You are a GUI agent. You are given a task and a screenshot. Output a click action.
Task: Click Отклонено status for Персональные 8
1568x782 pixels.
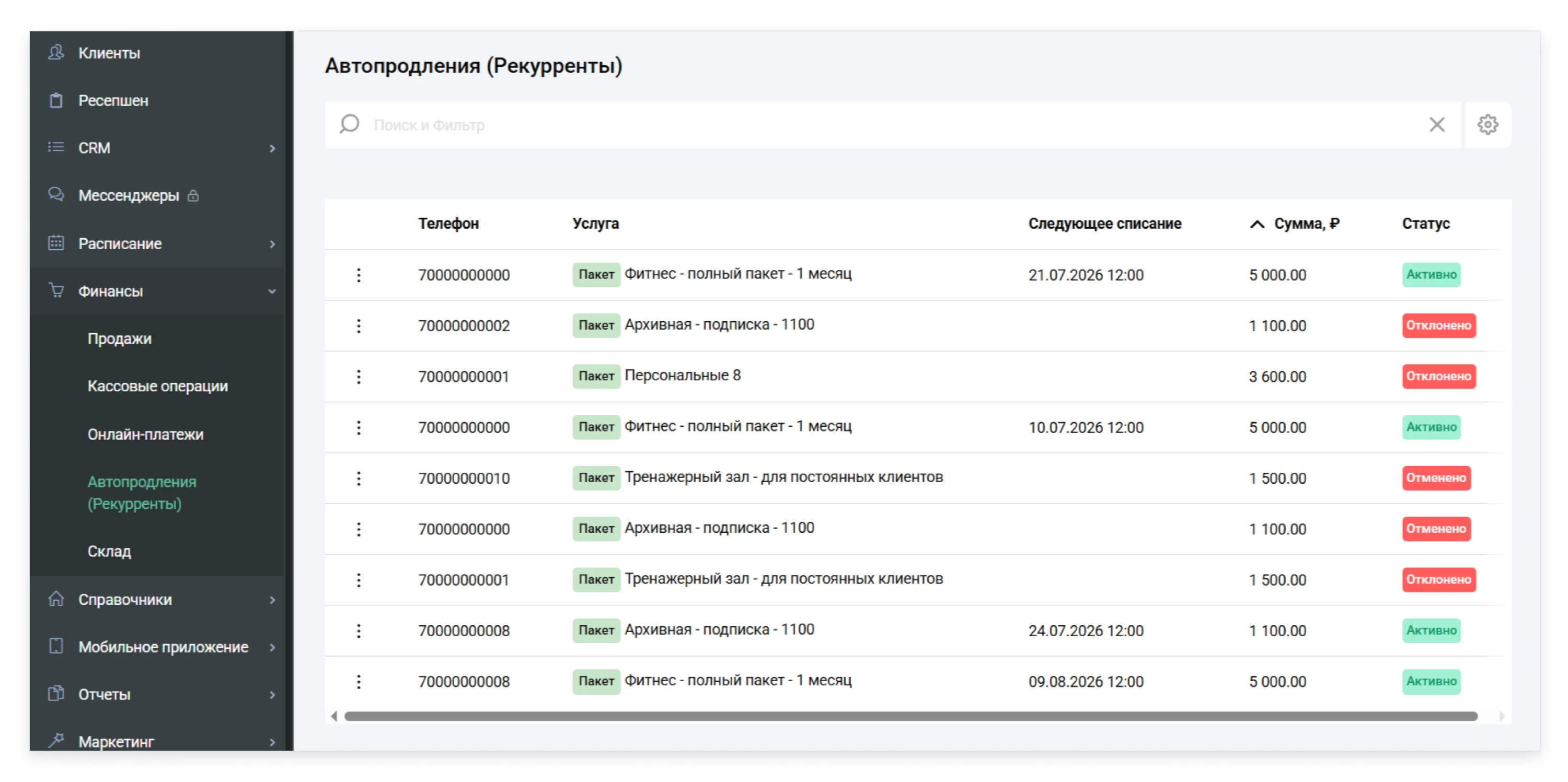tap(1438, 377)
